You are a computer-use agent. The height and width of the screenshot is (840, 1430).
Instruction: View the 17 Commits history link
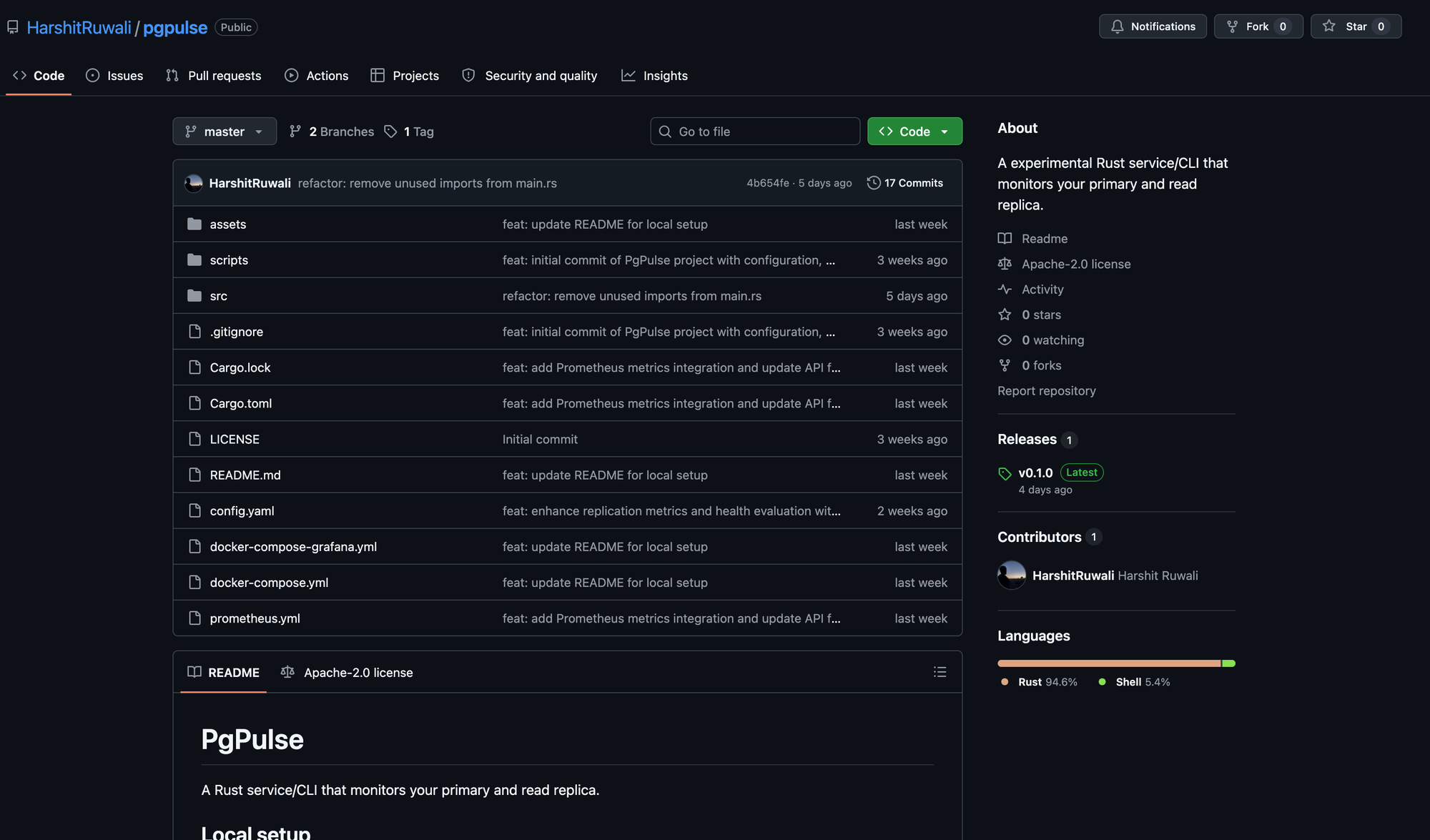pyautogui.click(x=905, y=183)
